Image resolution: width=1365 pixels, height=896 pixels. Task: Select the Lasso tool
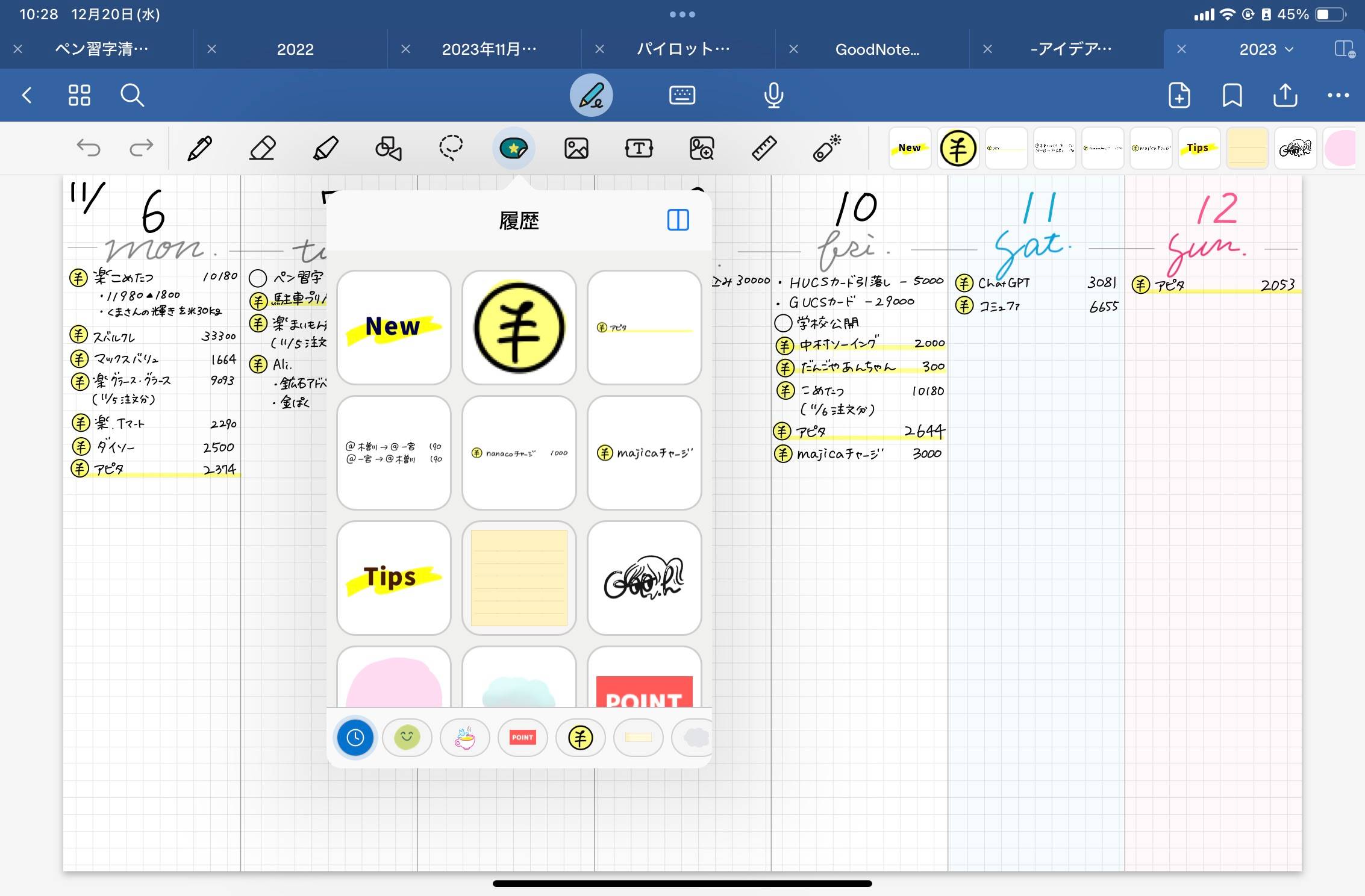coord(451,148)
